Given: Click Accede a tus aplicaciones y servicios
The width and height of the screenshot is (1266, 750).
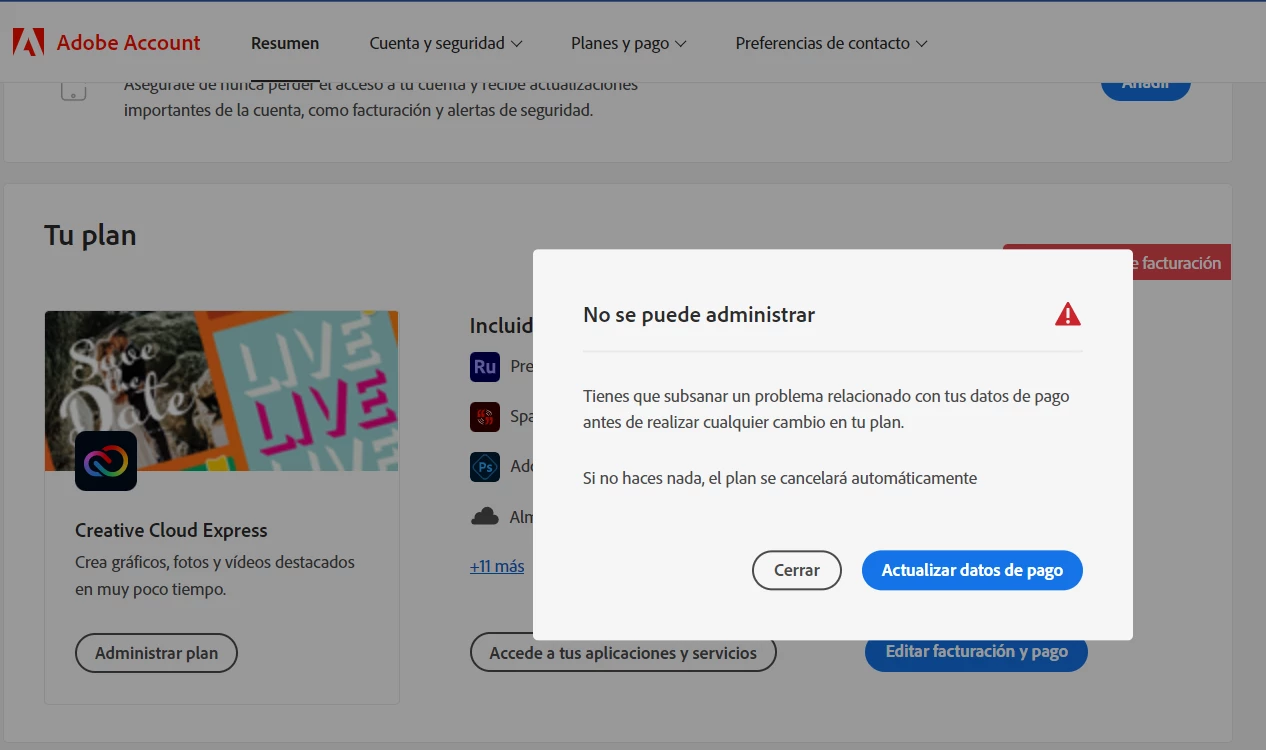Looking at the screenshot, I should pos(623,653).
